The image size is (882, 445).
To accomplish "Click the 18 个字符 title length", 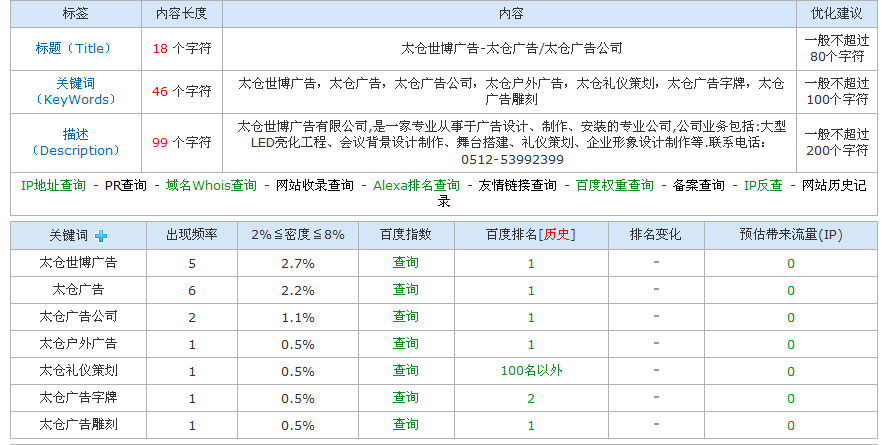I will [x=182, y=48].
